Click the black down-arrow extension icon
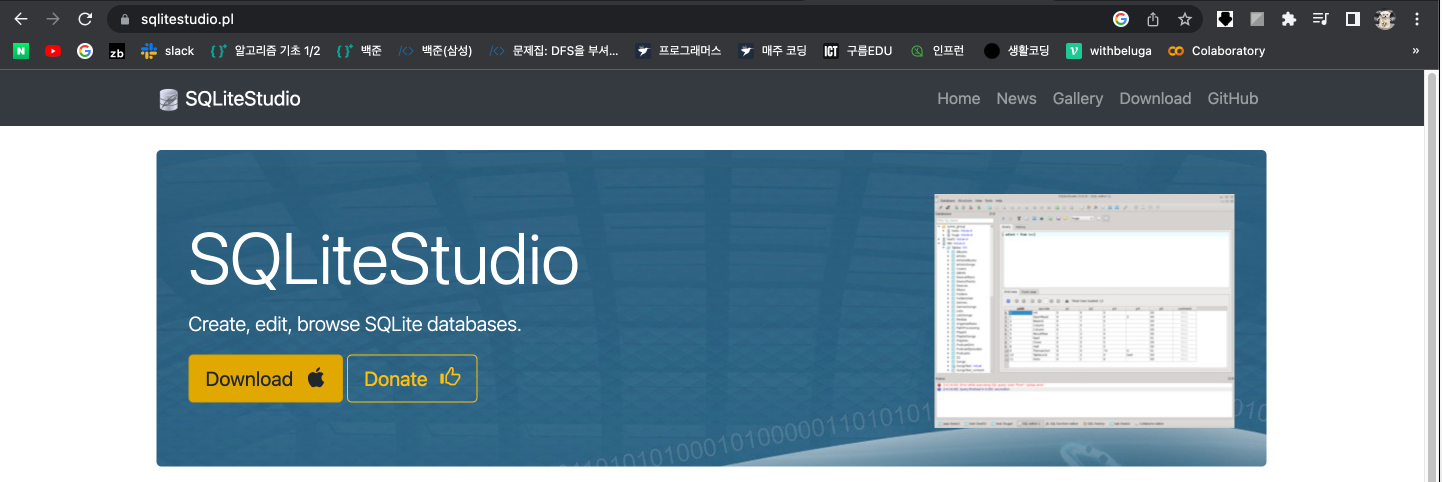 click(x=1224, y=19)
